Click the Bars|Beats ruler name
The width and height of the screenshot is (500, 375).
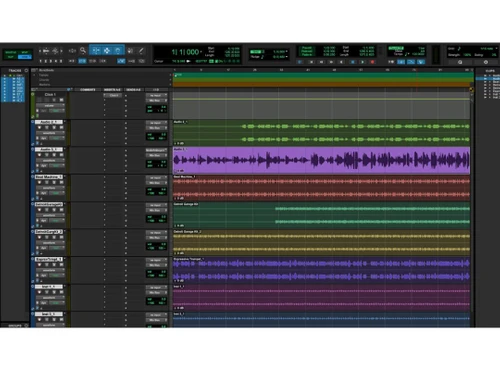pyautogui.click(x=46, y=70)
